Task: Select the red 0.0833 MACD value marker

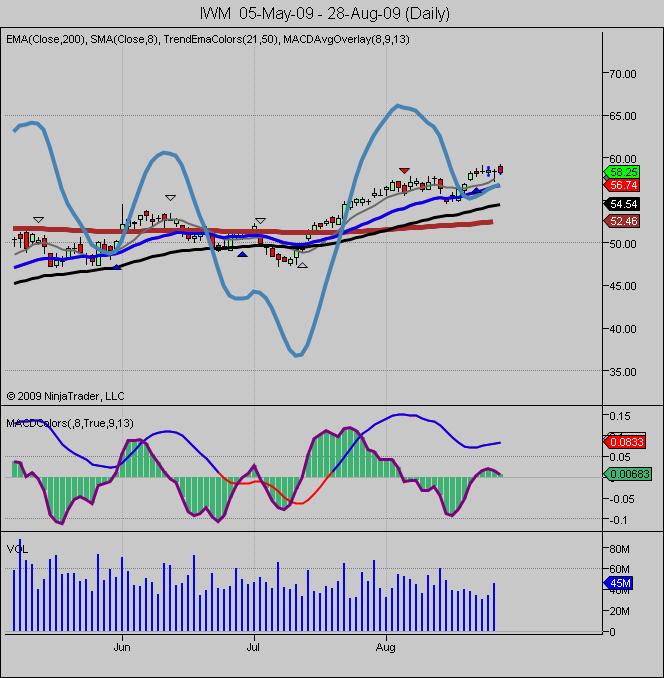Action: pos(625,442)
